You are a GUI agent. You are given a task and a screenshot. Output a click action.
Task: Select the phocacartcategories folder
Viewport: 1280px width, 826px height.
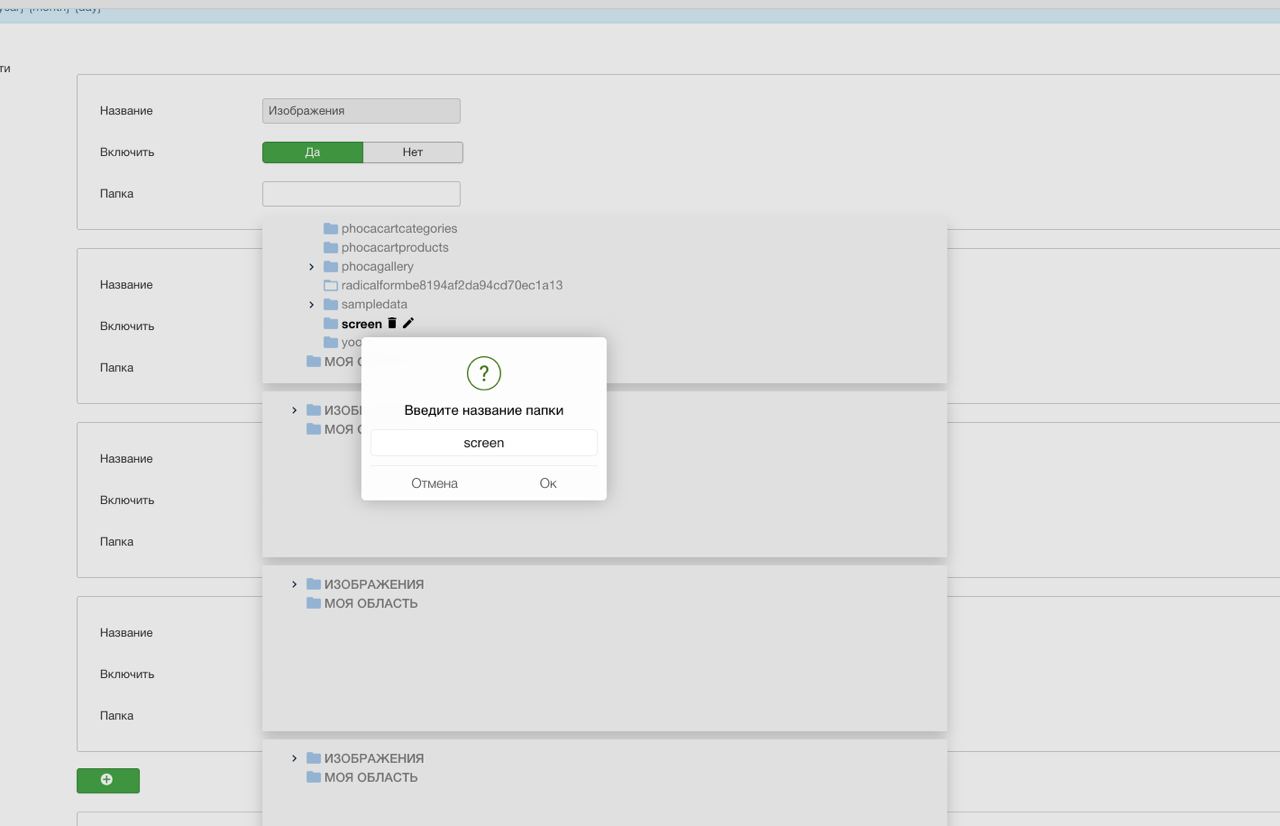point(399,228)
